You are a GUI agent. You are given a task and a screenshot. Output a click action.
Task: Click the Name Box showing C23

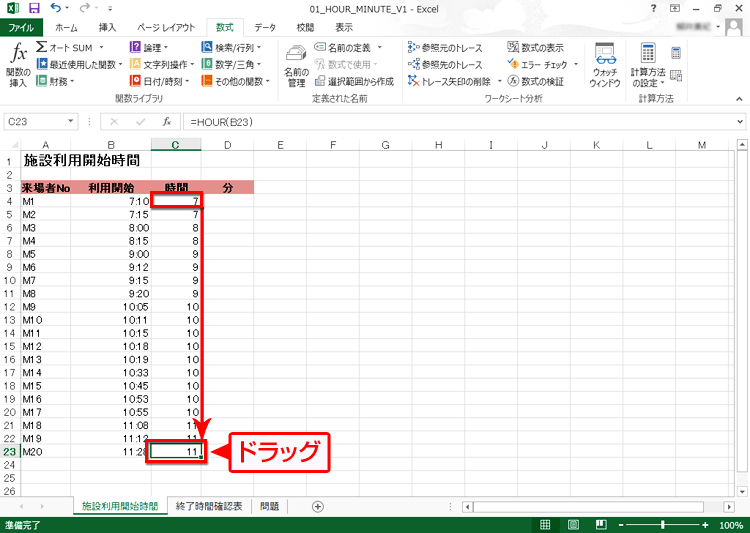click(x=35, y=122)
